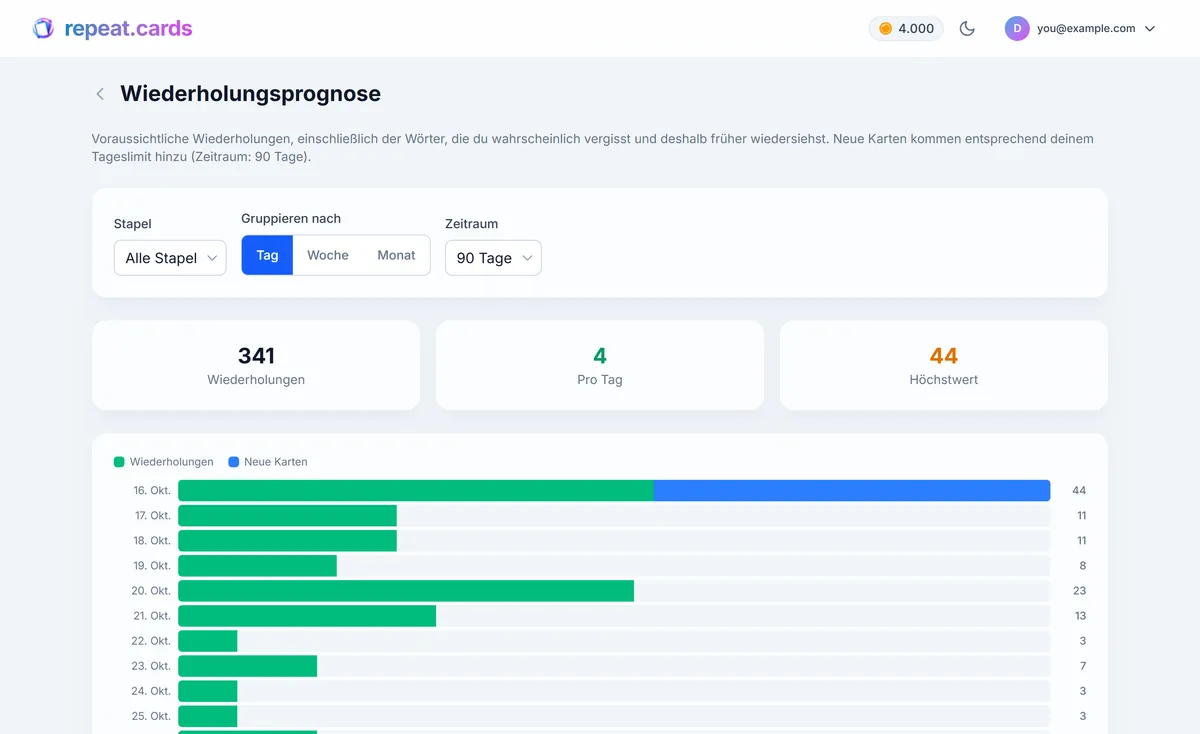
Task: Click the value 7 beside 23. Okt.
Action: [x=1082, y=666]
